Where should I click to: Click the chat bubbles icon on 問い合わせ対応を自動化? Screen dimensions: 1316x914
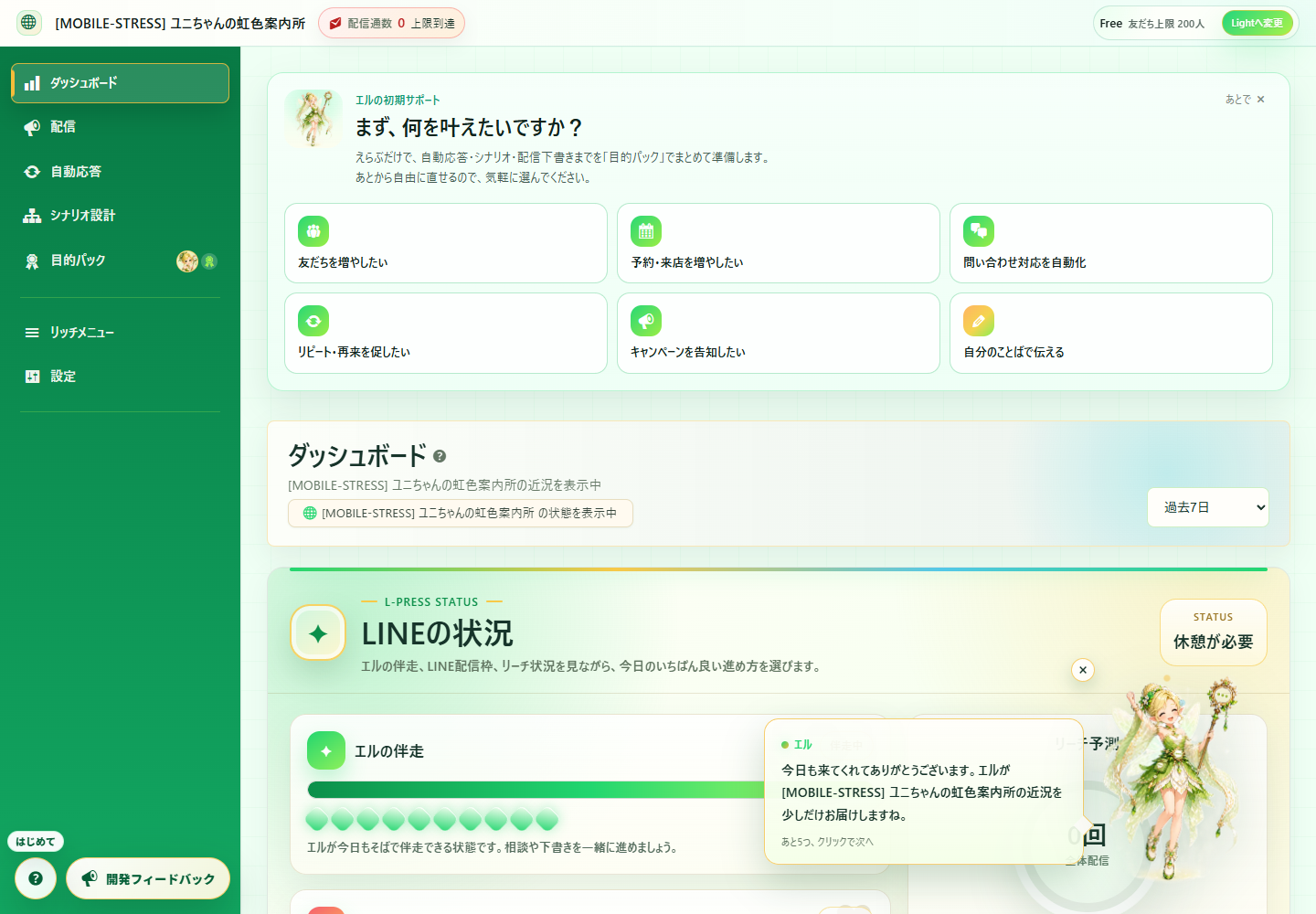tap(979, 231)
